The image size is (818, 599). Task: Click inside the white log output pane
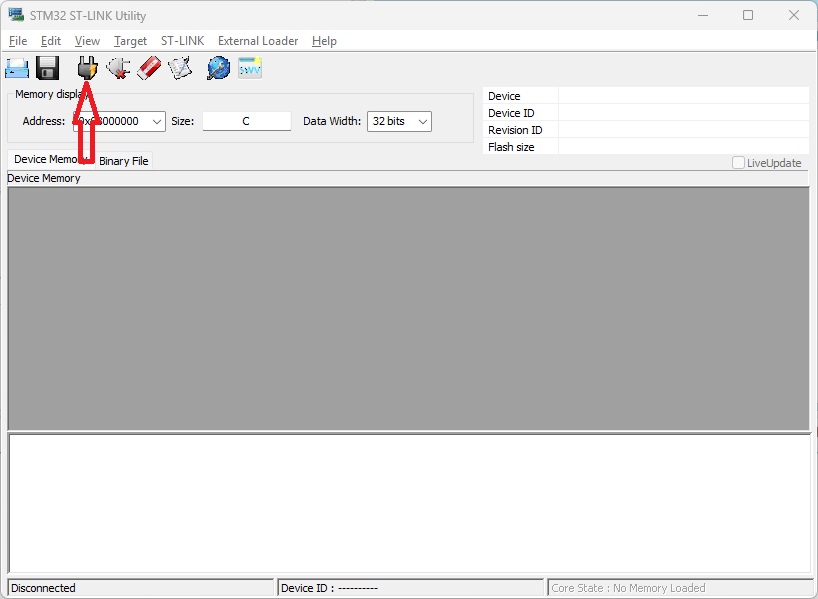tap(410, 504)
